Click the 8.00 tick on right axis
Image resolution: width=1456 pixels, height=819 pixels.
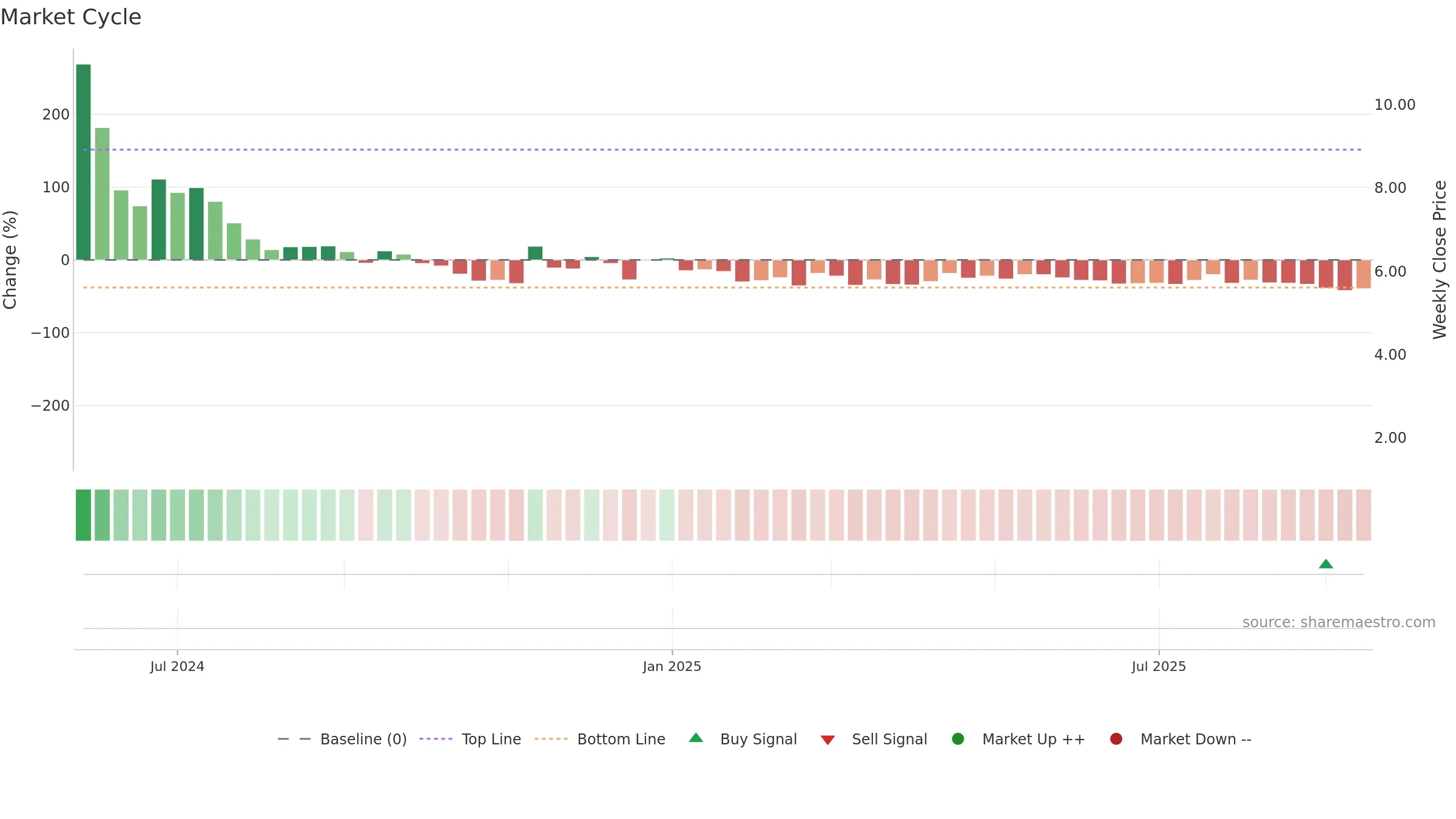tap(1390, 188)
